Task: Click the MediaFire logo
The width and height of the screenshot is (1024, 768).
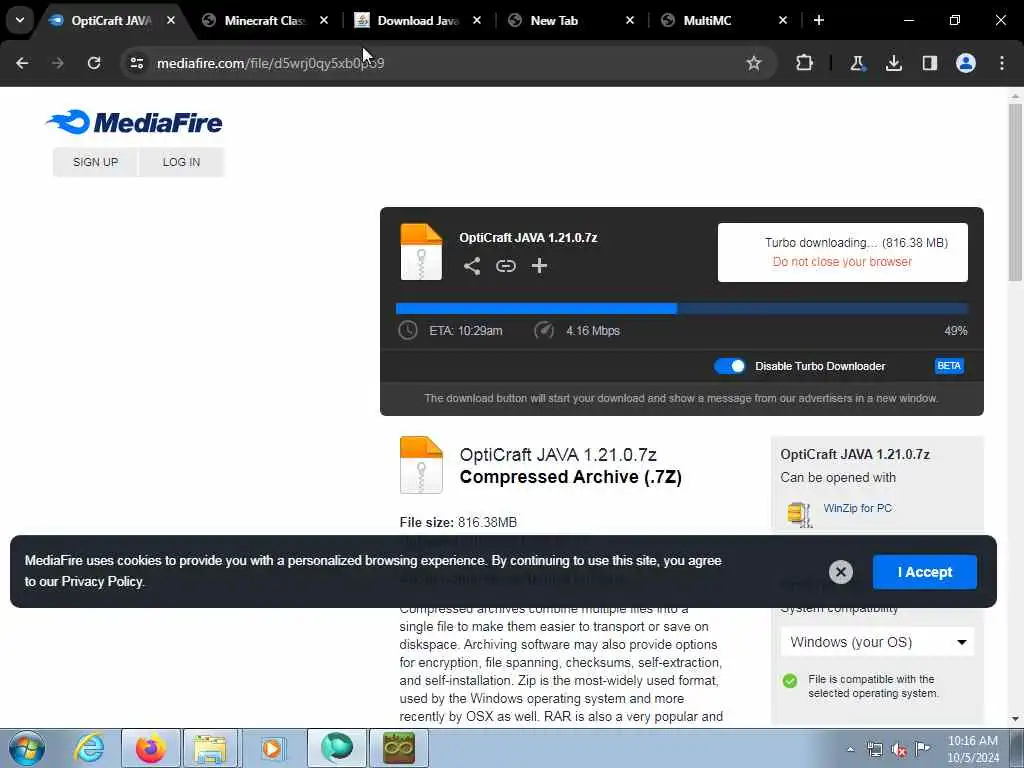Action: [134, 122]
